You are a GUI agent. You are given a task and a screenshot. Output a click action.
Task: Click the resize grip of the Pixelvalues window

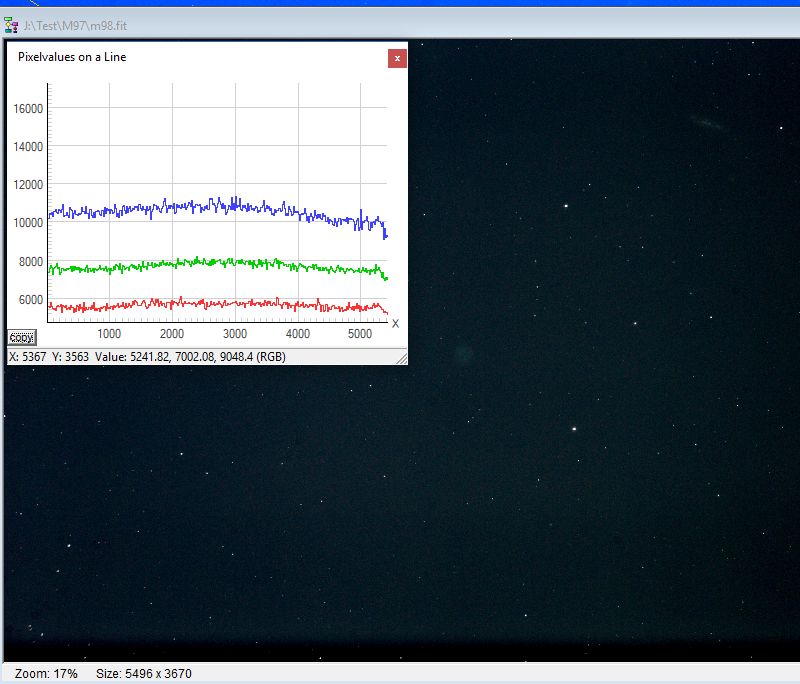coord(401,357)
